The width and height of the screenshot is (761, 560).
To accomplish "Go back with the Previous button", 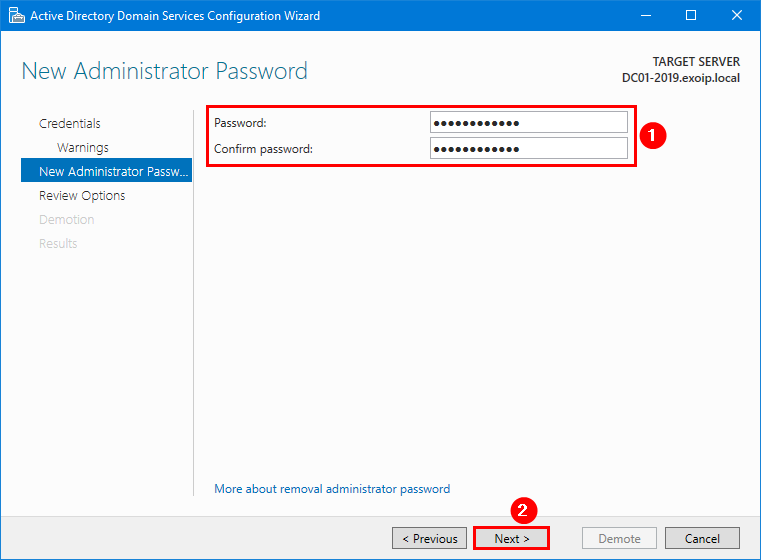I will pos(430,538).
